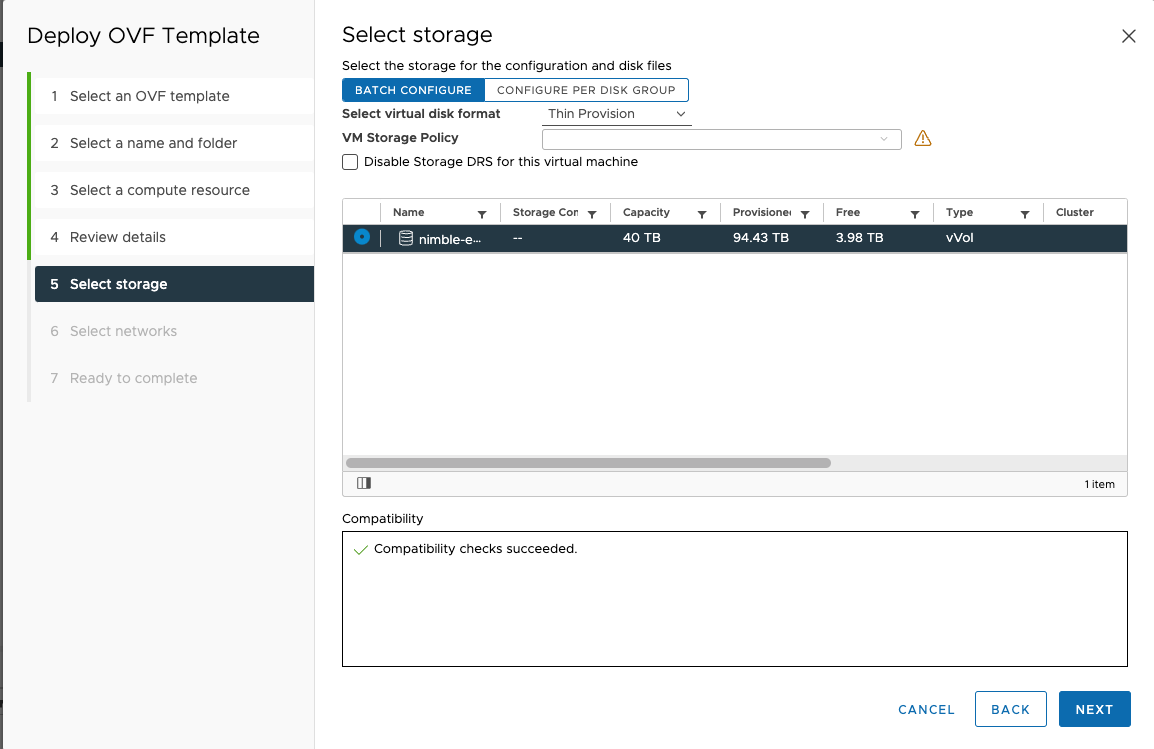1154x749 pixels.
Task: Click the Type column filter icon
Action: pos(1025,214)
